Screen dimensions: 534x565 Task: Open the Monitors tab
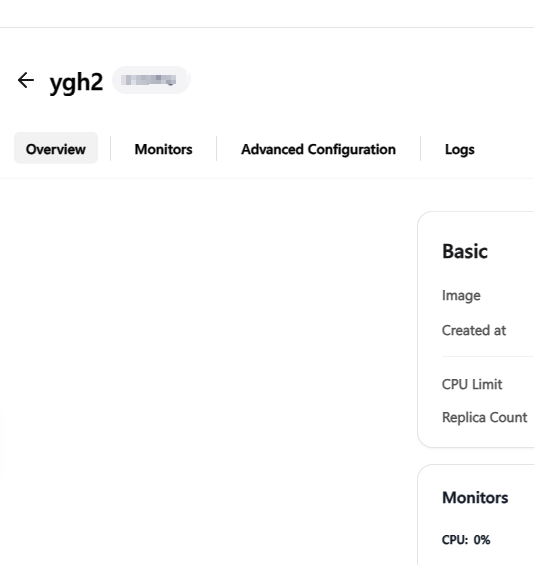[x=163, y=149]
